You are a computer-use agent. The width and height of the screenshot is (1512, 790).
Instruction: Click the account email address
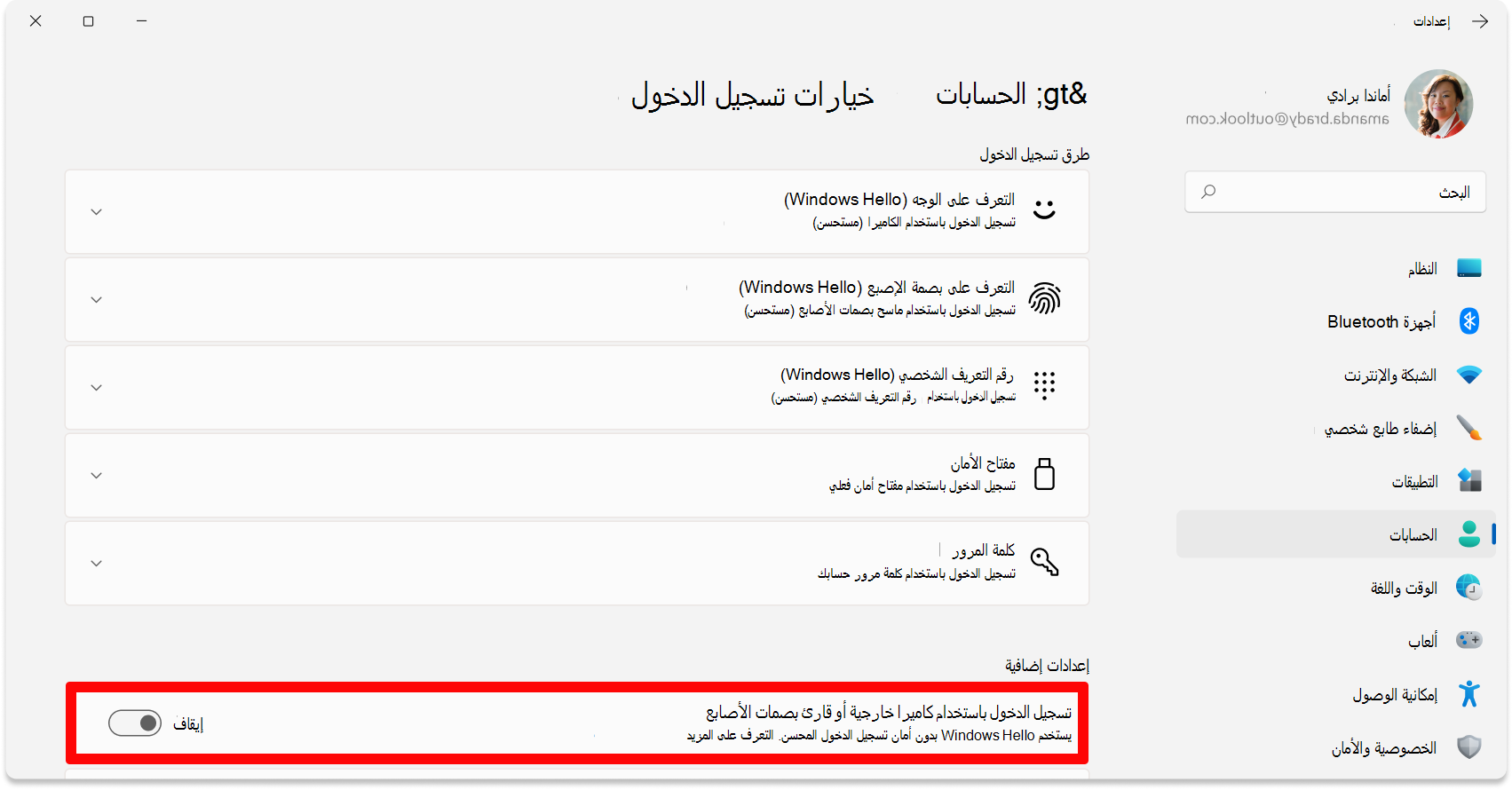[1287, 119]
